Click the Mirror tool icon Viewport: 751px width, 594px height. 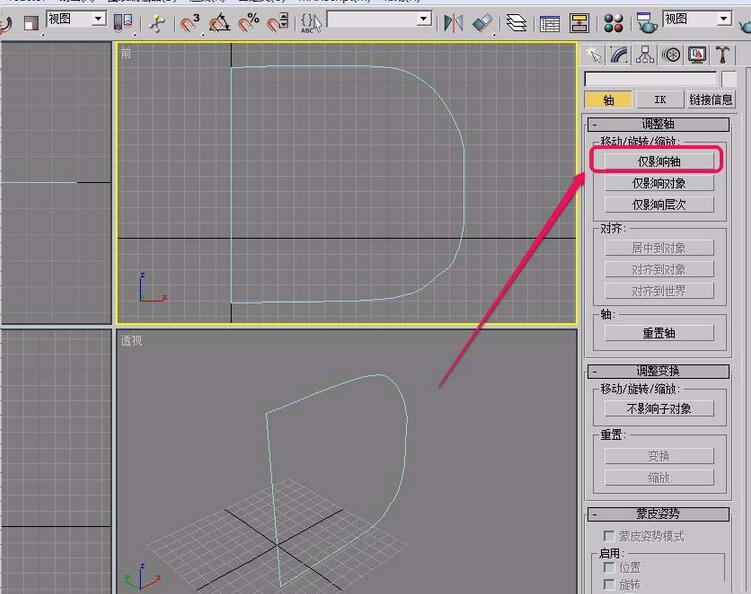pyautogui.click(x=453, y=23)
